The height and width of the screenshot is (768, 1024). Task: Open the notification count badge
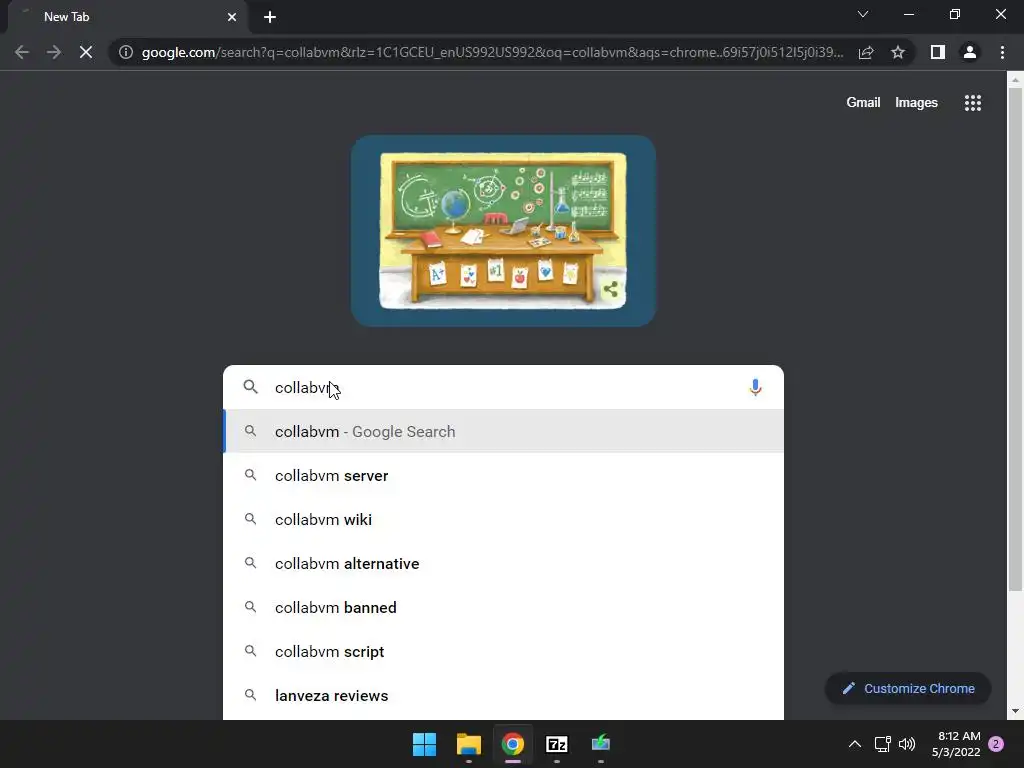(996, 744)
